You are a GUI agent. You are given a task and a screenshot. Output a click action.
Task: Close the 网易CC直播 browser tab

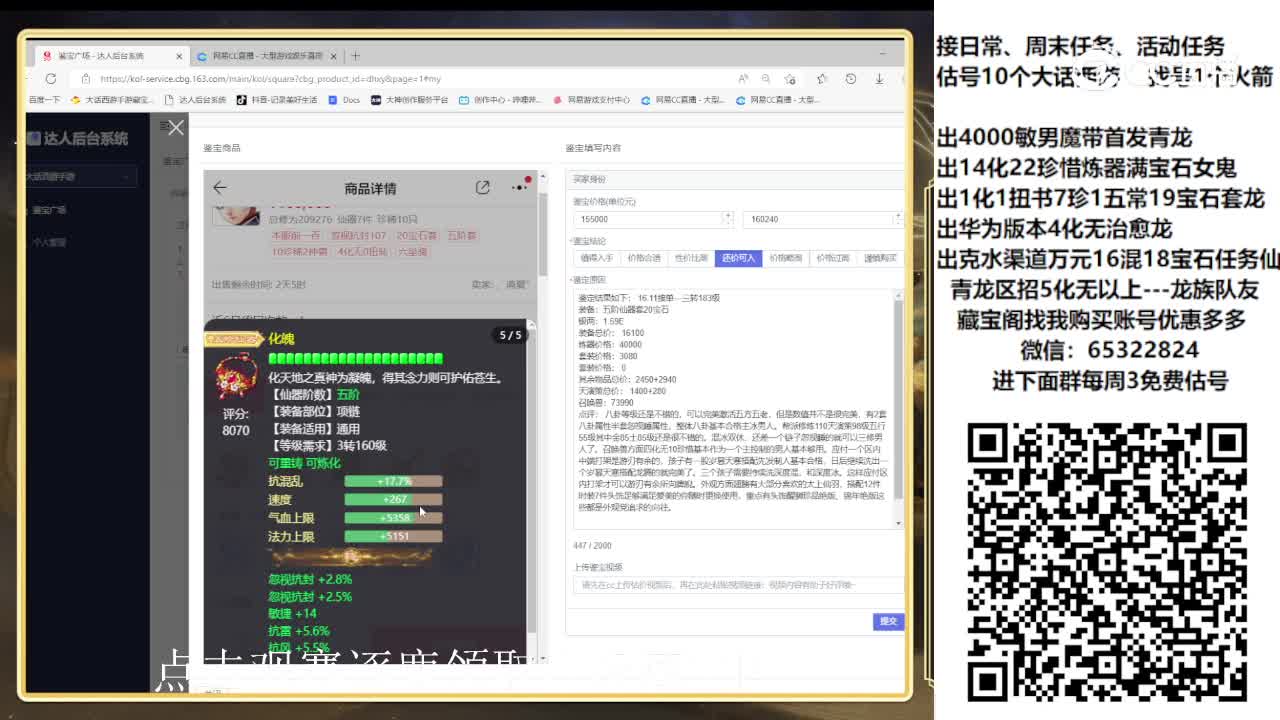point(334,56)
